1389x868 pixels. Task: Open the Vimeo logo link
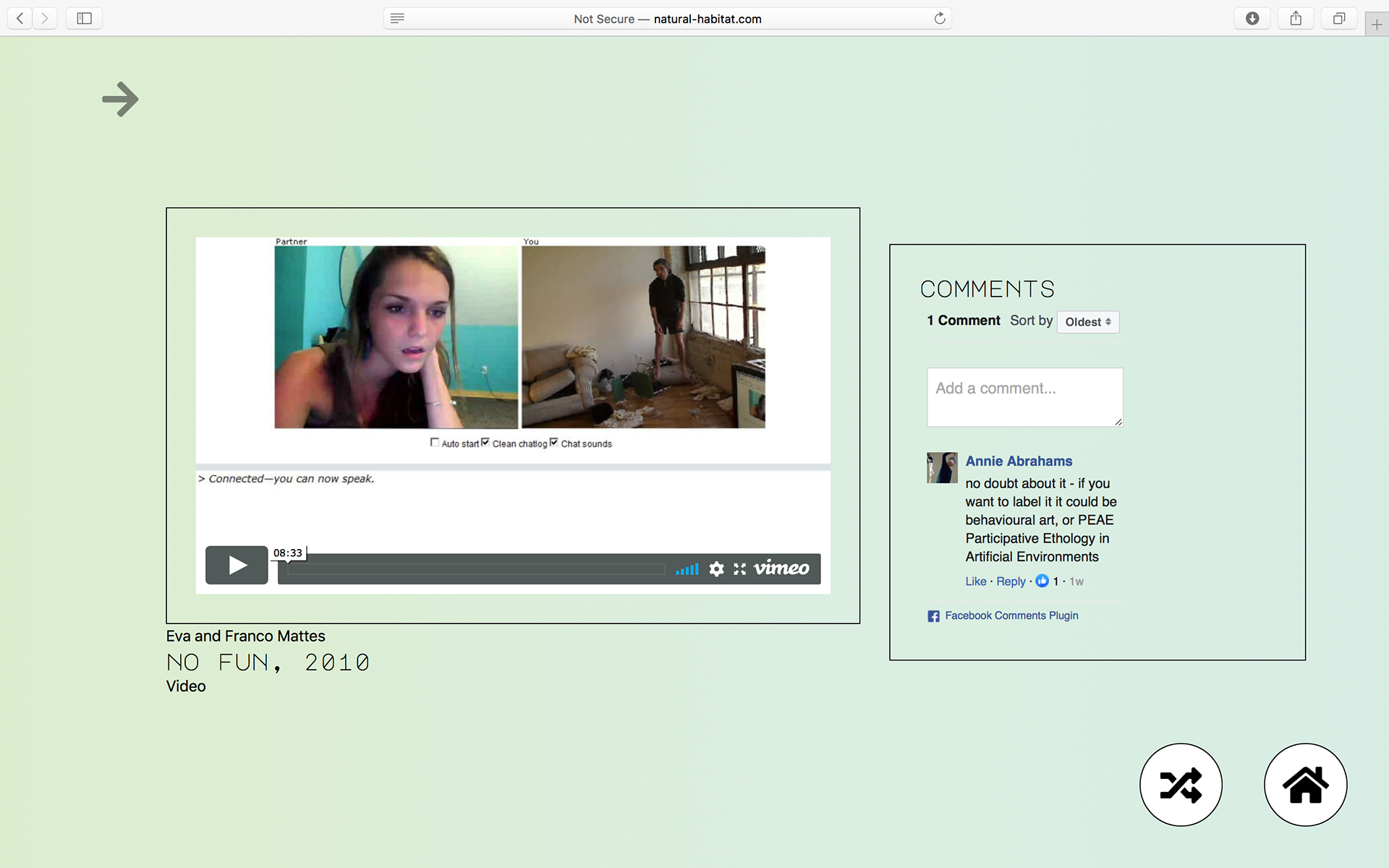point(781,569)
